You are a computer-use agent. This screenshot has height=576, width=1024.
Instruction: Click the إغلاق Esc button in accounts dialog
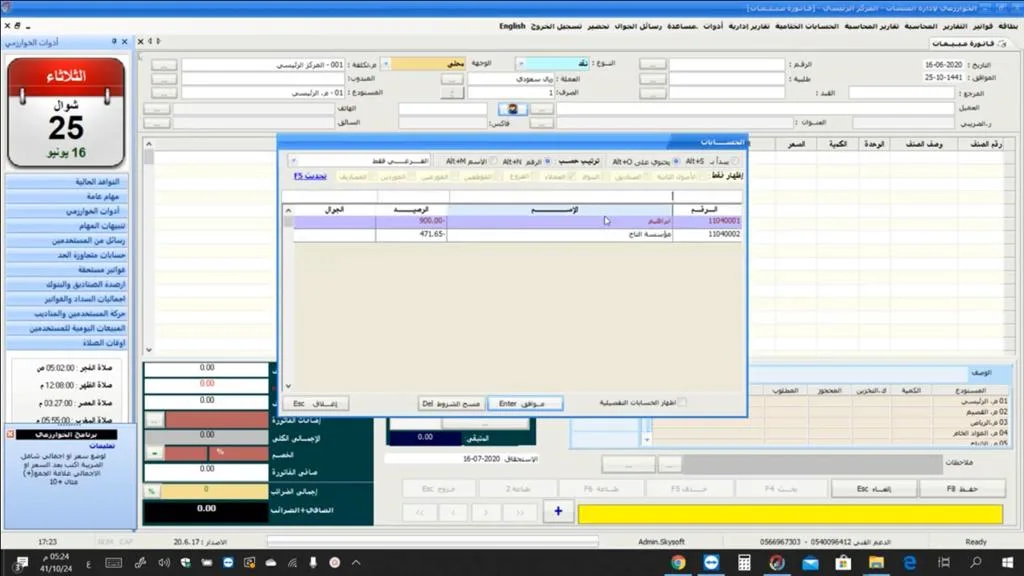315,404
